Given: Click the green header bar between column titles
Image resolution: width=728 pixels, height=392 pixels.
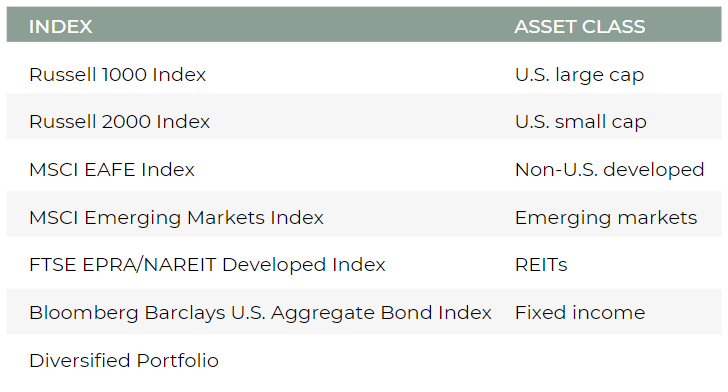Looking at the screenshot, I should 302,25.
